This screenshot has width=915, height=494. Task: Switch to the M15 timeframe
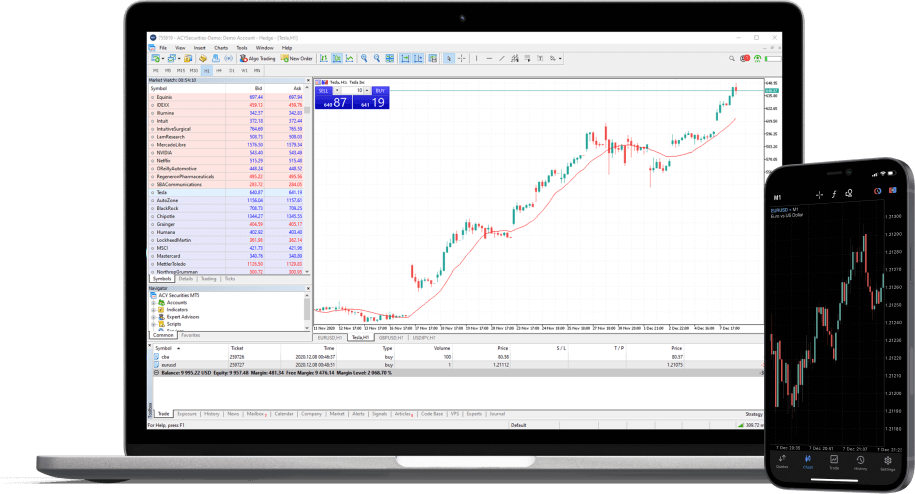tap(180, 70)
